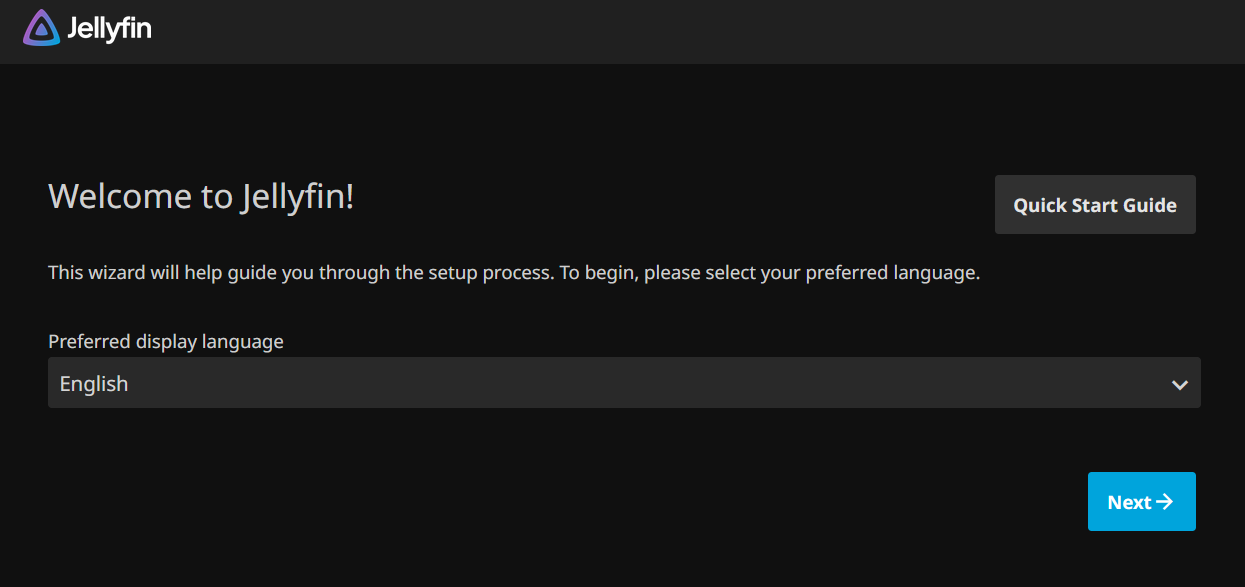Open the Quick Start Guide
This screenshot has height=587, width=1245.
click(x=1095, y=205)
